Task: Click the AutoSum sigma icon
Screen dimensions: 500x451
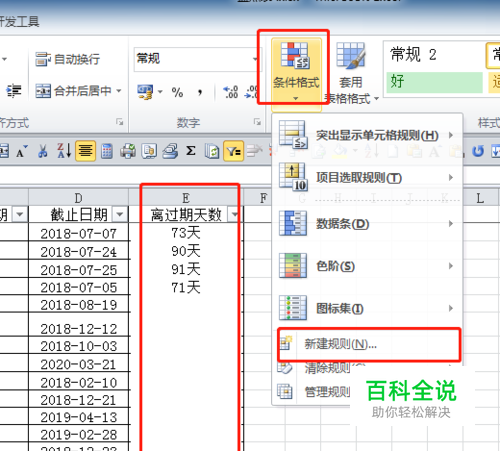Action: pos(191,151)
